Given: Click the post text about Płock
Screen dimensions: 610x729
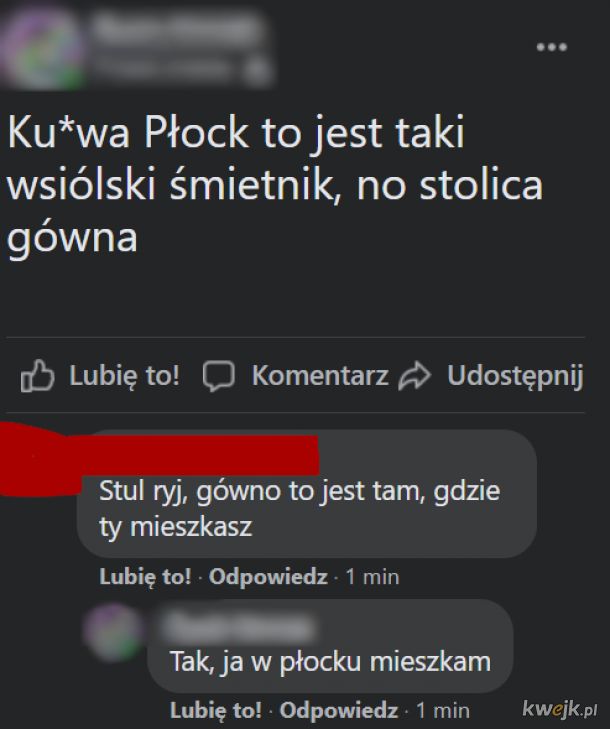Looking at the screenshot, I should (x=275, y=185).
